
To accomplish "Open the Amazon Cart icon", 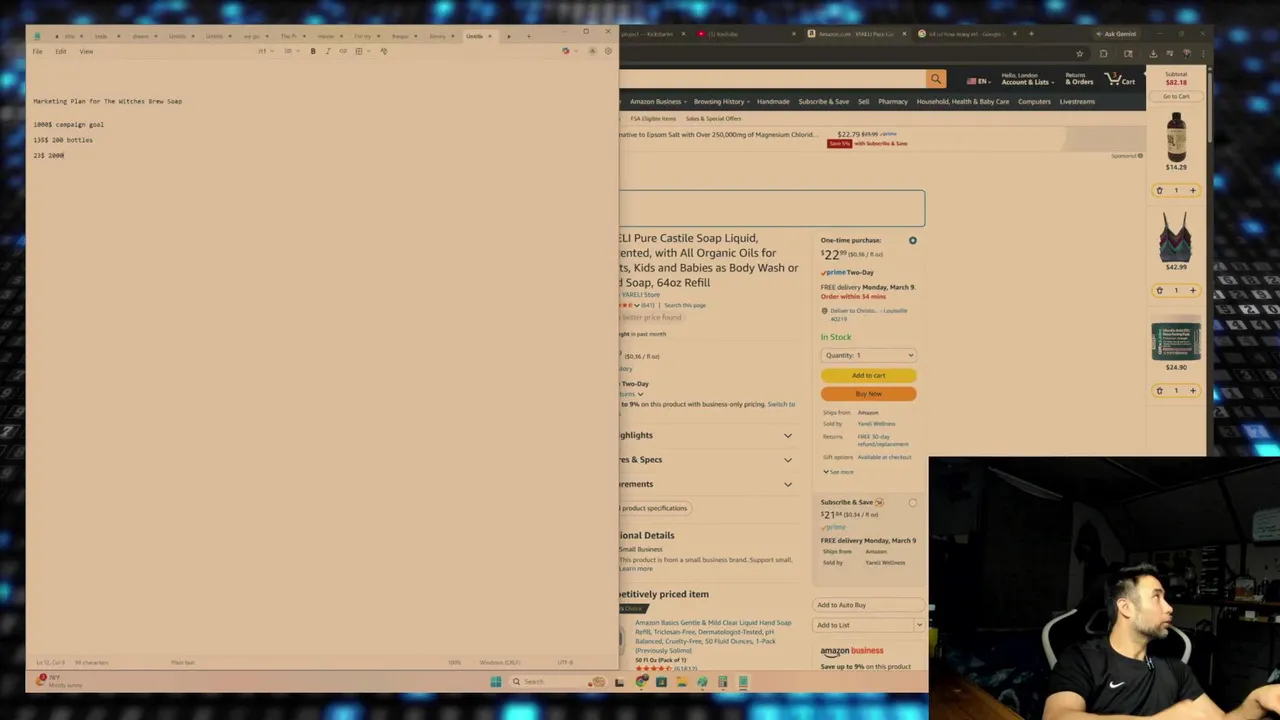I will [x=1120, y=79].
